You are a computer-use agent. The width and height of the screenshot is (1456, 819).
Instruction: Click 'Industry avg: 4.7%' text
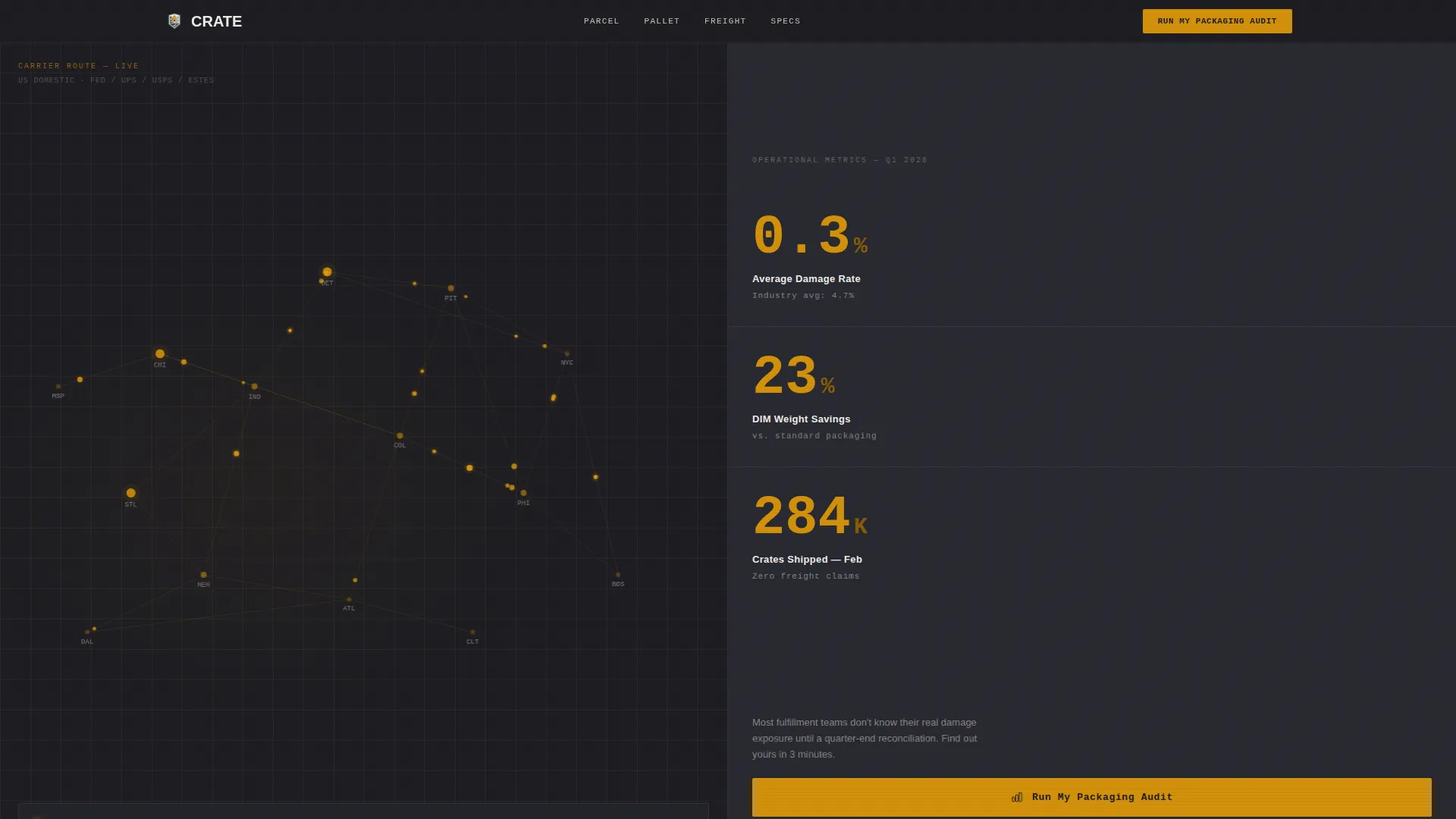coord(803,296)
